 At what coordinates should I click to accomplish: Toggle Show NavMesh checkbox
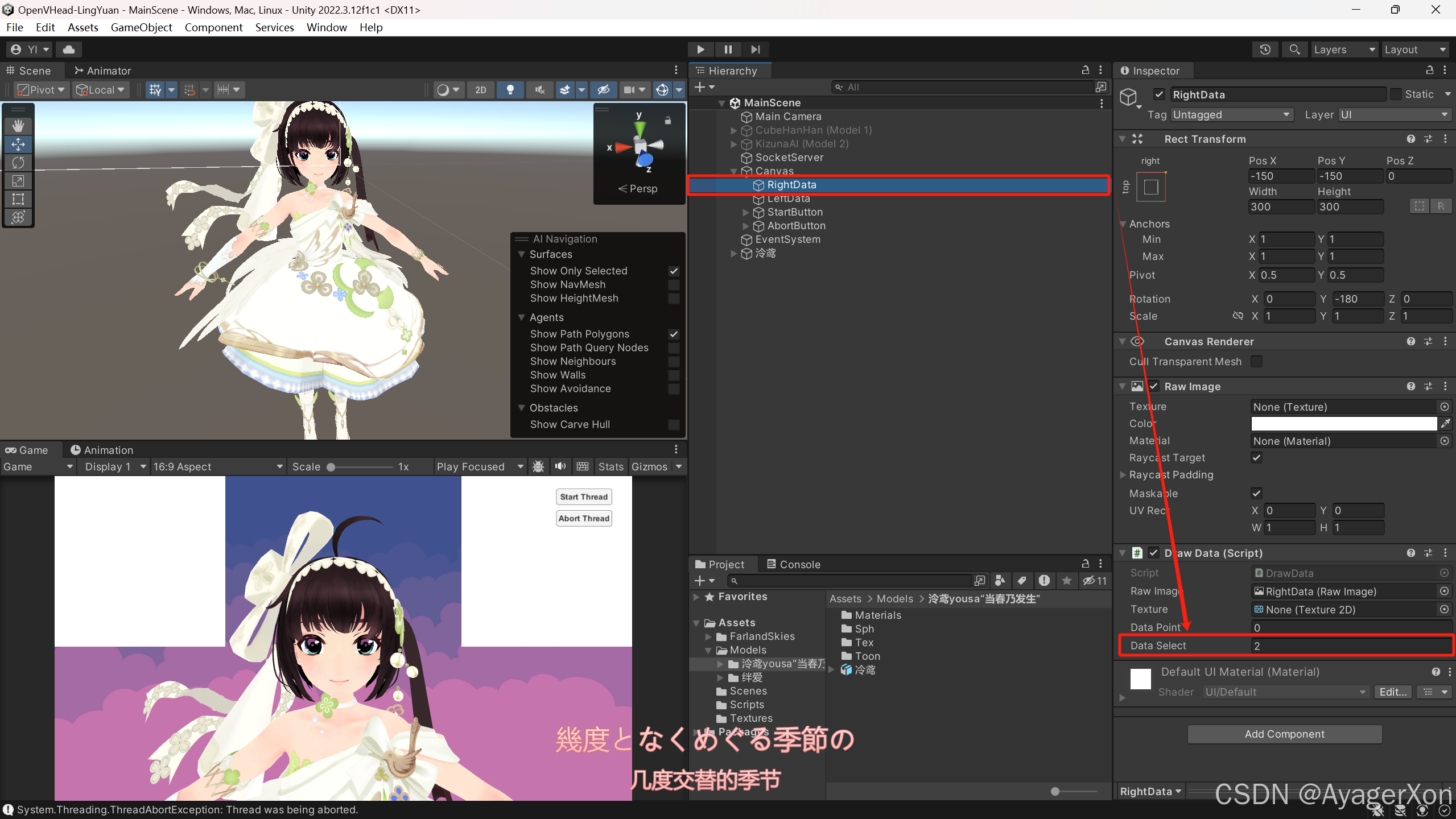click(x=674, y=285)
